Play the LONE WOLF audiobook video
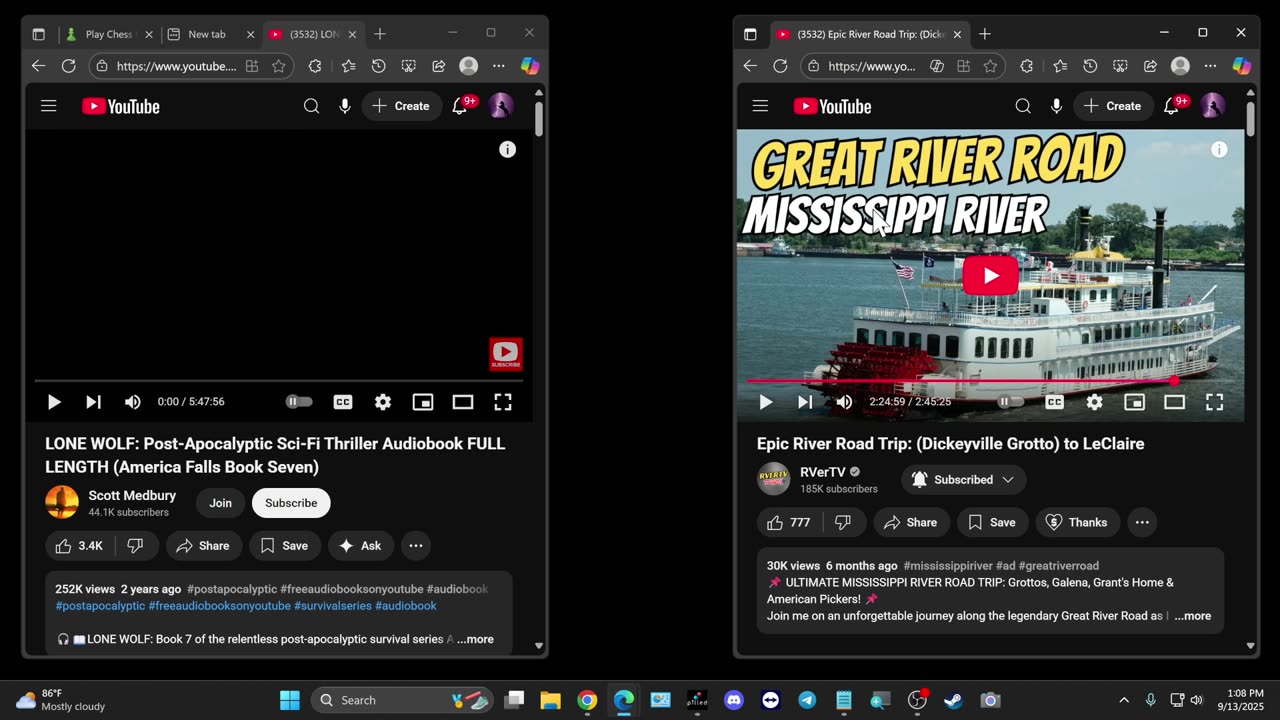This screenshot has height=720, width=1280. tap(54, 402)
